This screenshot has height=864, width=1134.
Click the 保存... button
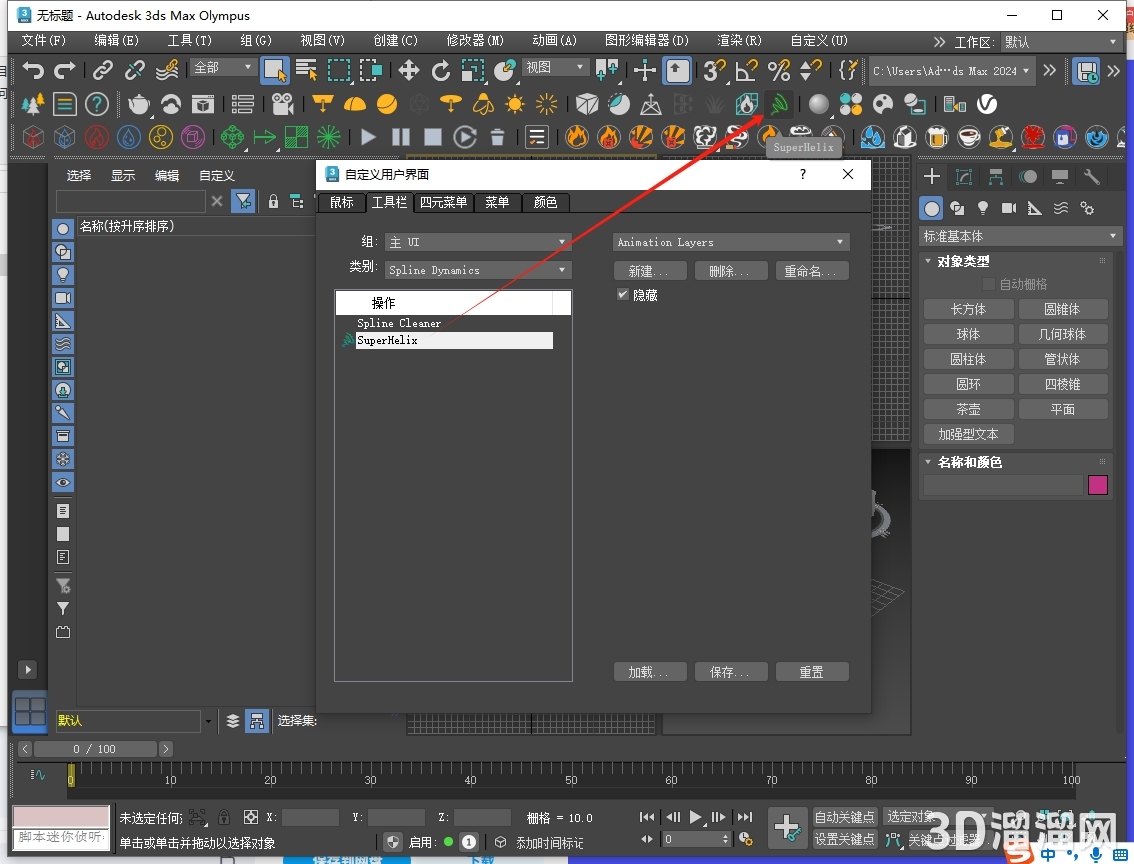731,672
